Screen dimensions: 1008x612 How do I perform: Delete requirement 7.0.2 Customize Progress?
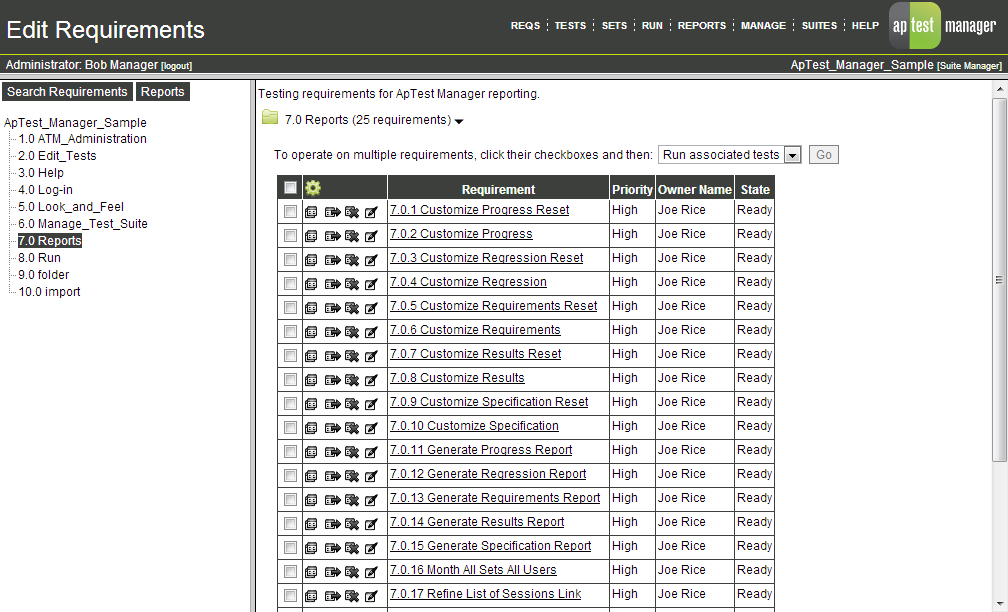point(352,236)
